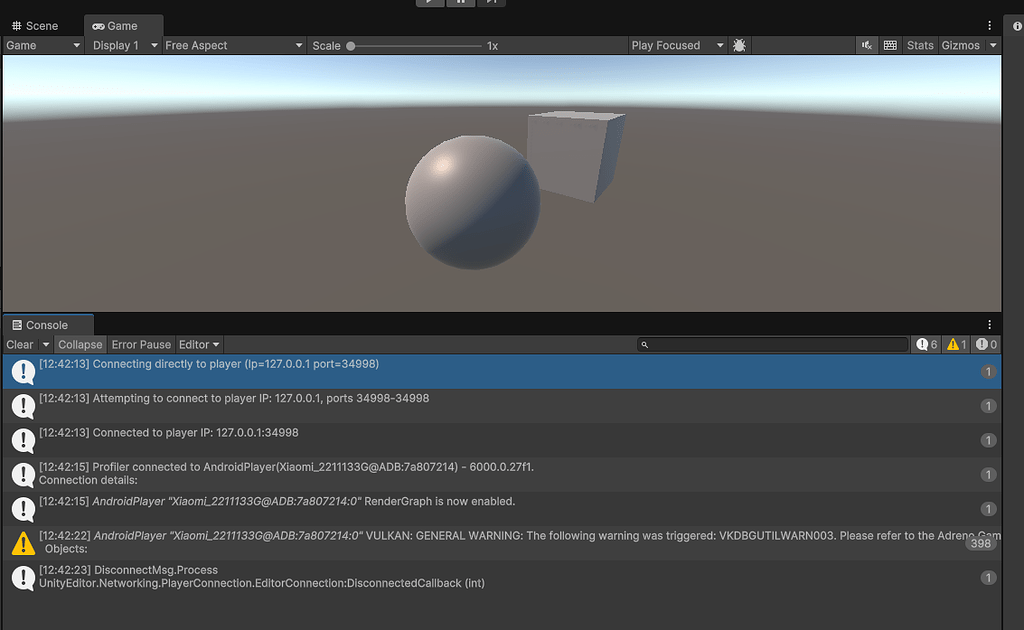Expand the Gizmos dropdown
This screenshot has height=630, width=1024.
[991, 45]
